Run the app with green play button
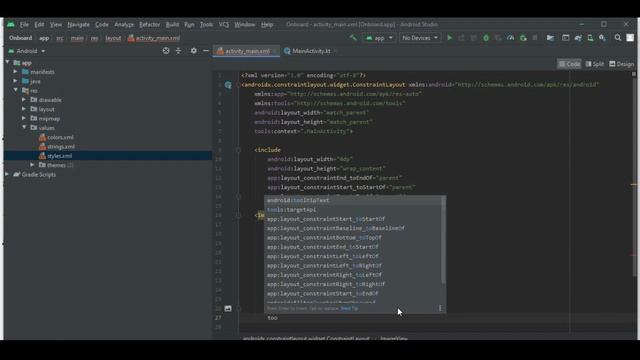 click(x=449, y=38)
